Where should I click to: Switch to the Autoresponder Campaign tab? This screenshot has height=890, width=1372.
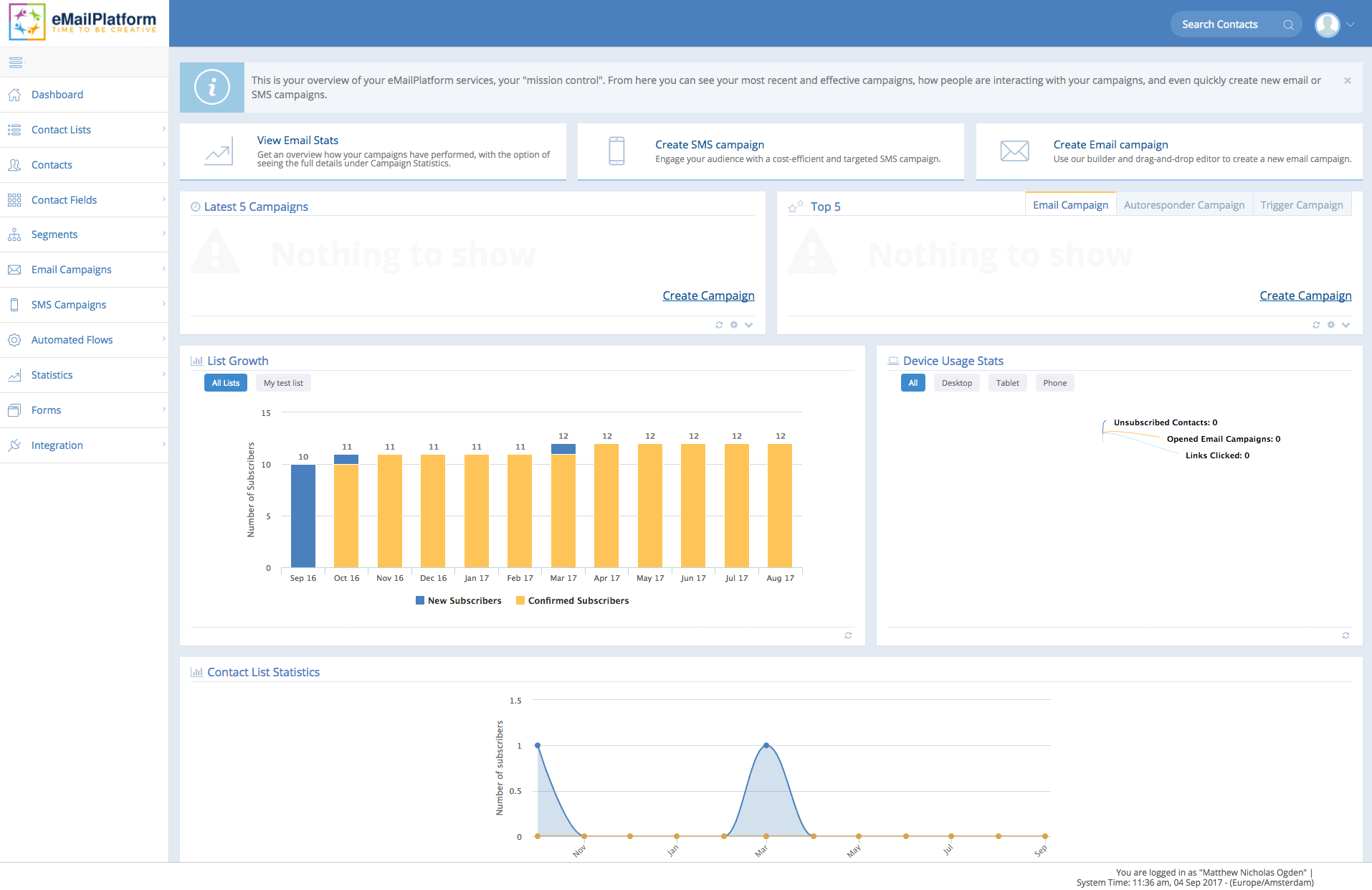[x=1183, y=204]
